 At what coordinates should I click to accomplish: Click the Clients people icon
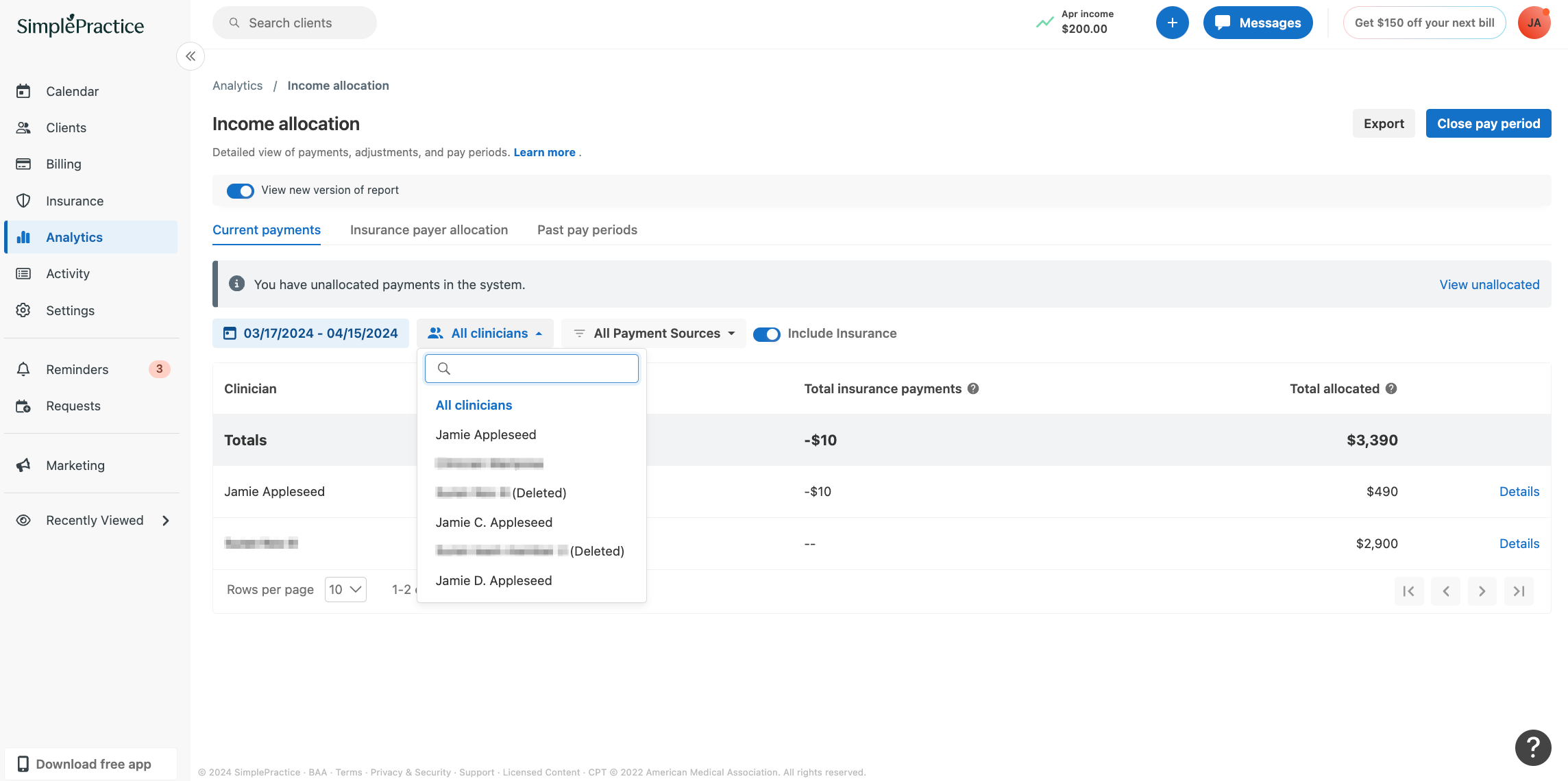click(23, 127)
